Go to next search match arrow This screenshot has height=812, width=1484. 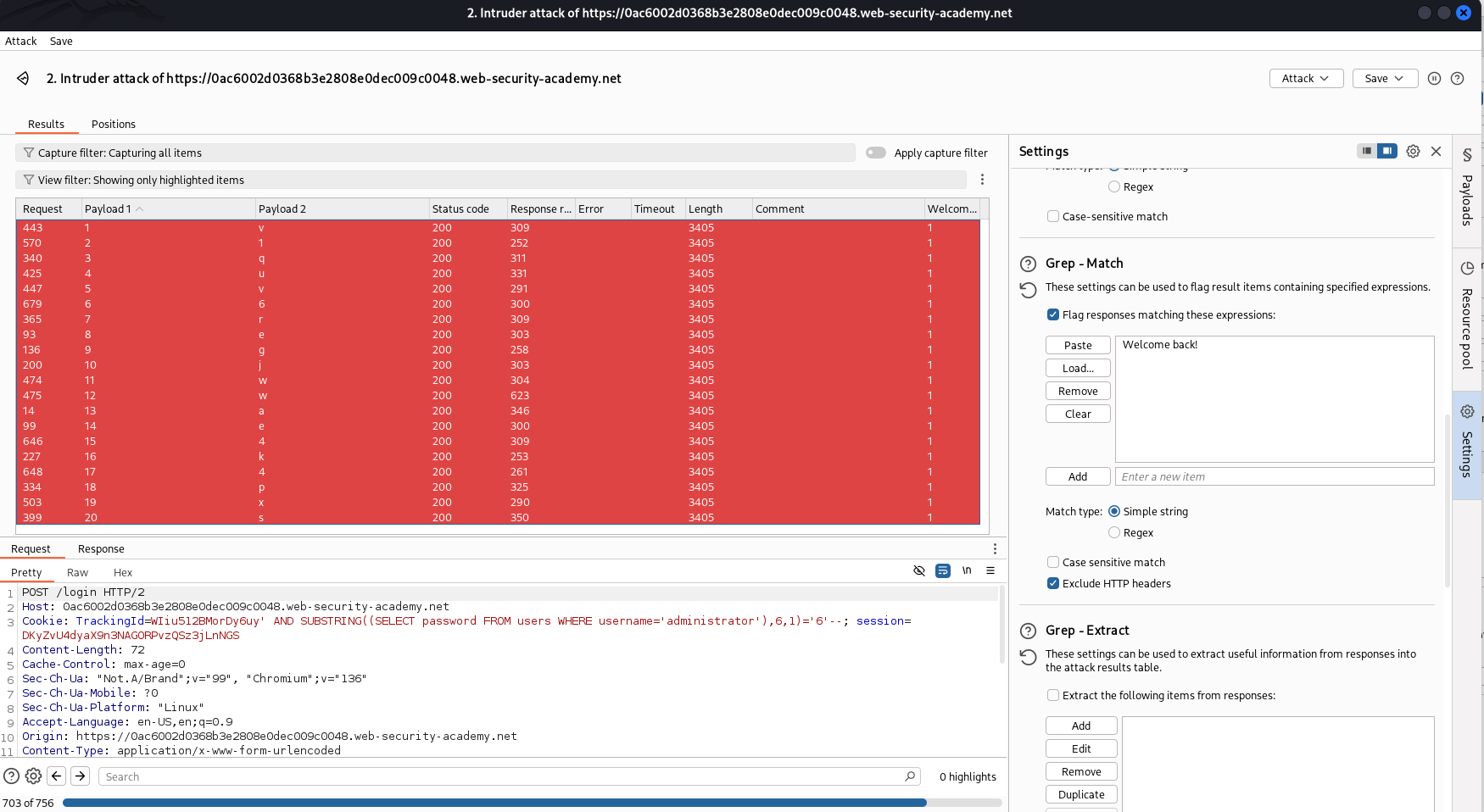tap(81, 776)
